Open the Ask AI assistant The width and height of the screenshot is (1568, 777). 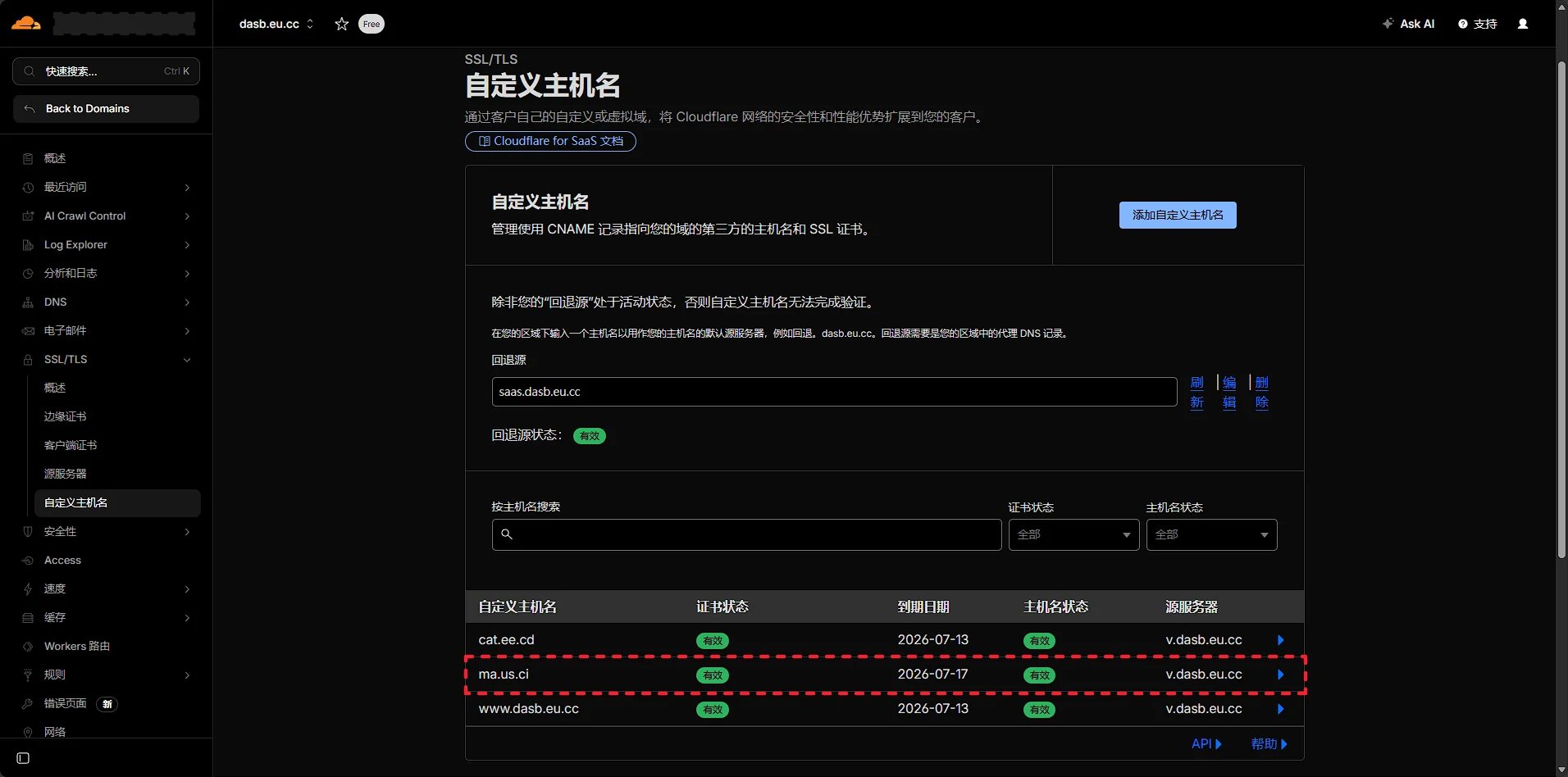click(x=1408, y=24)
